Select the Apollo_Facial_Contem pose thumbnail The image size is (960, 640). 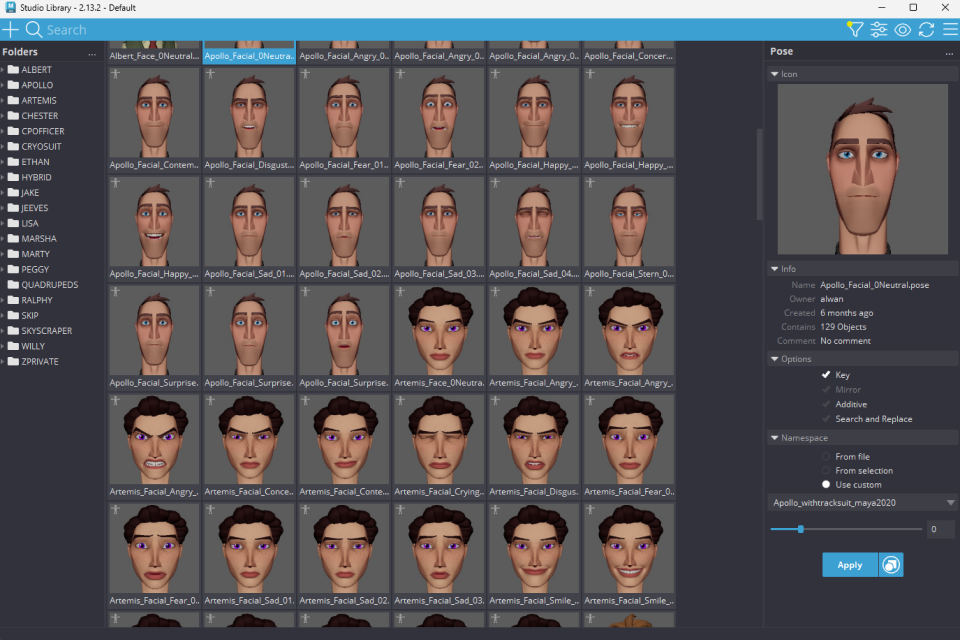[154, 113]
